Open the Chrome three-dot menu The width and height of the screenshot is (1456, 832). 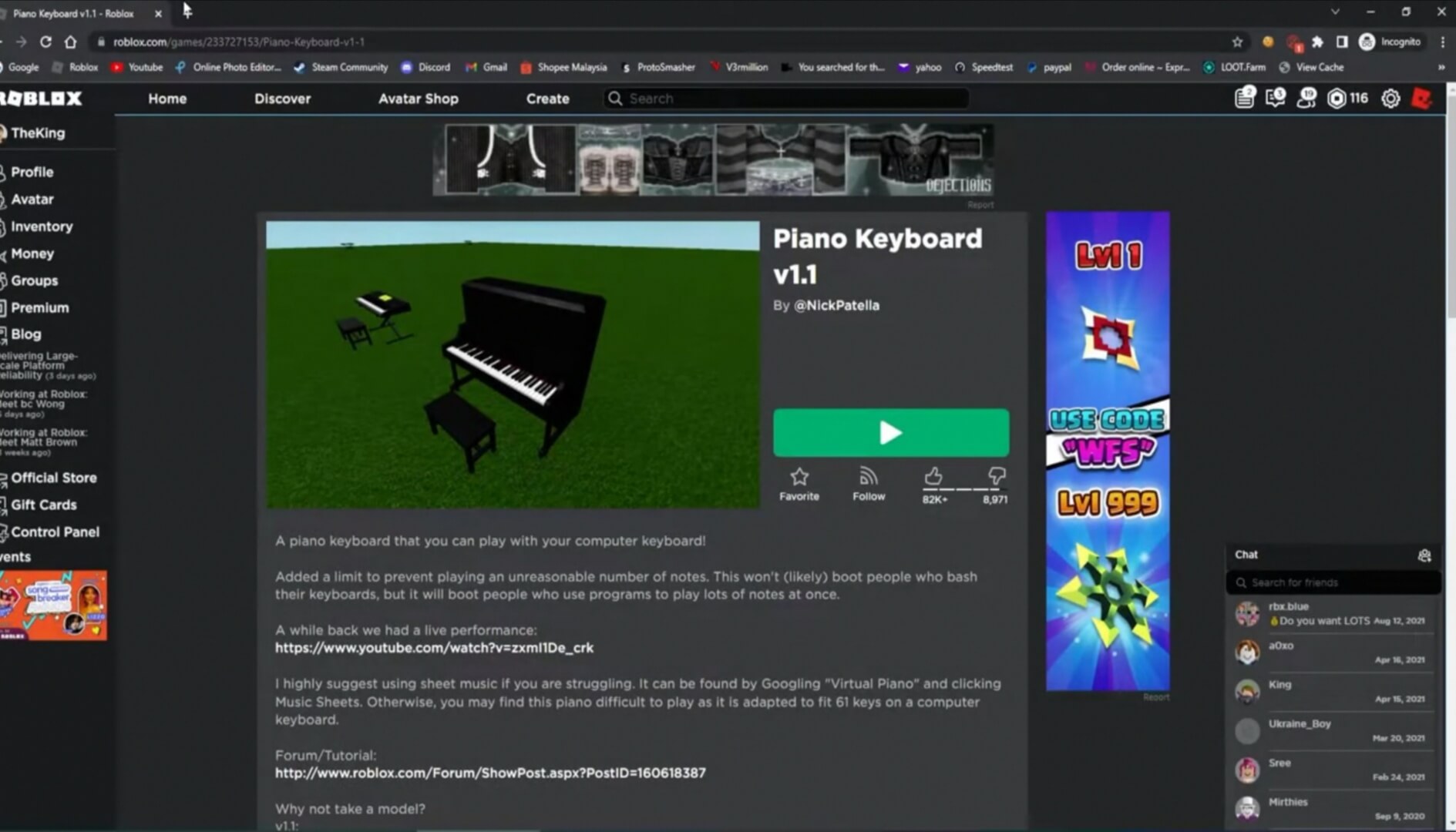pos(1443,42)
